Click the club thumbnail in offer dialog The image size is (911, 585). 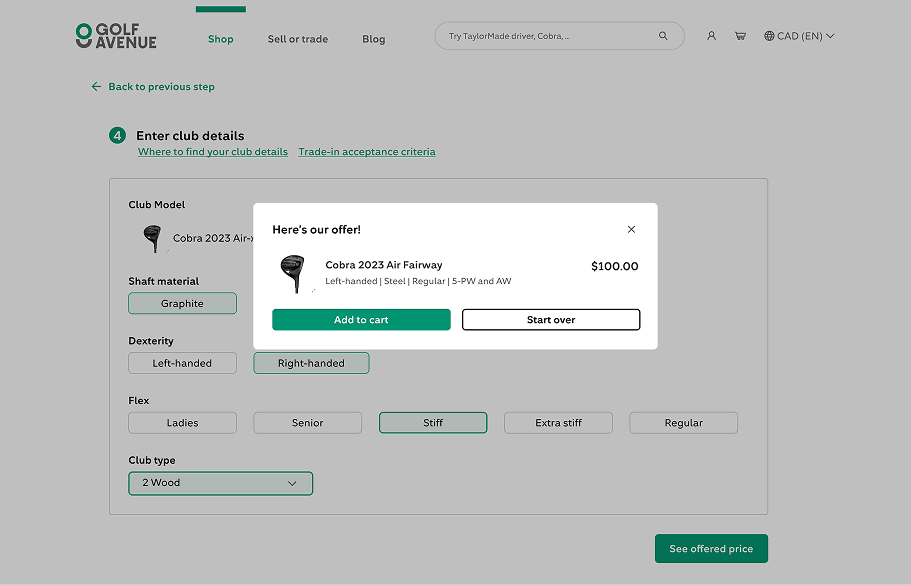(293, 273)
